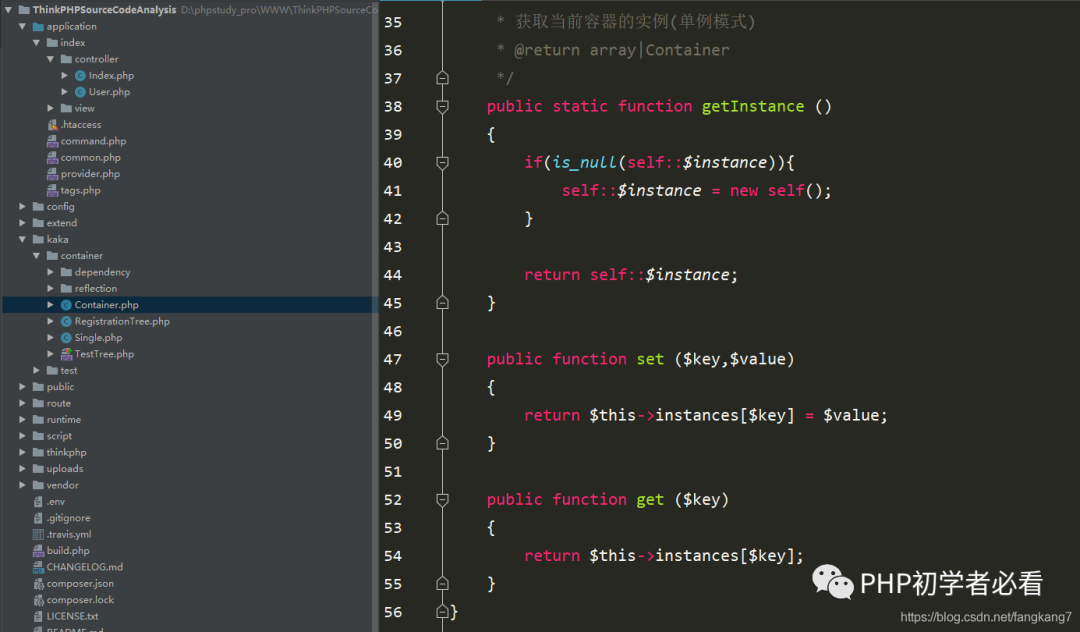The image size is (1080, 632).
Task: Click the Single.php class icon
Action: pyautogui.click(x=66, y=338)
